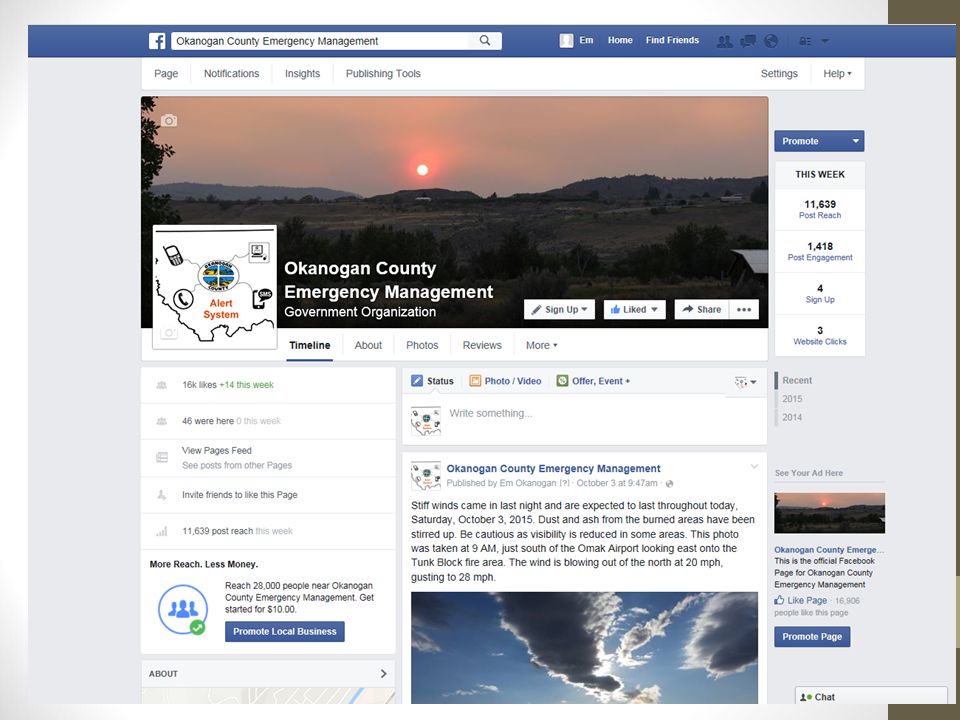This screenshot has width=960, height=720.
Task: Open the Sign Up dropdown button
Action: (x=560, y=309)
